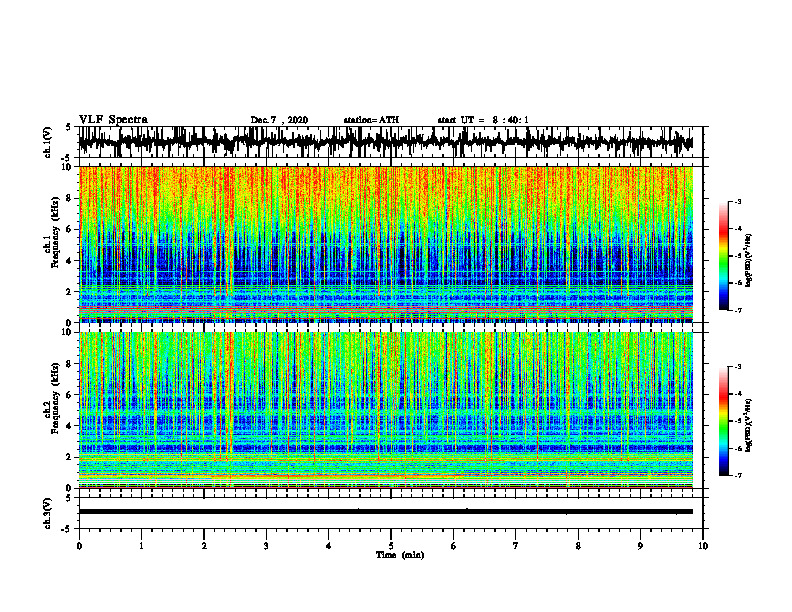Click the '-3' label on ch.2 color bar
This screenshot has width=792, height=612.
737,367
